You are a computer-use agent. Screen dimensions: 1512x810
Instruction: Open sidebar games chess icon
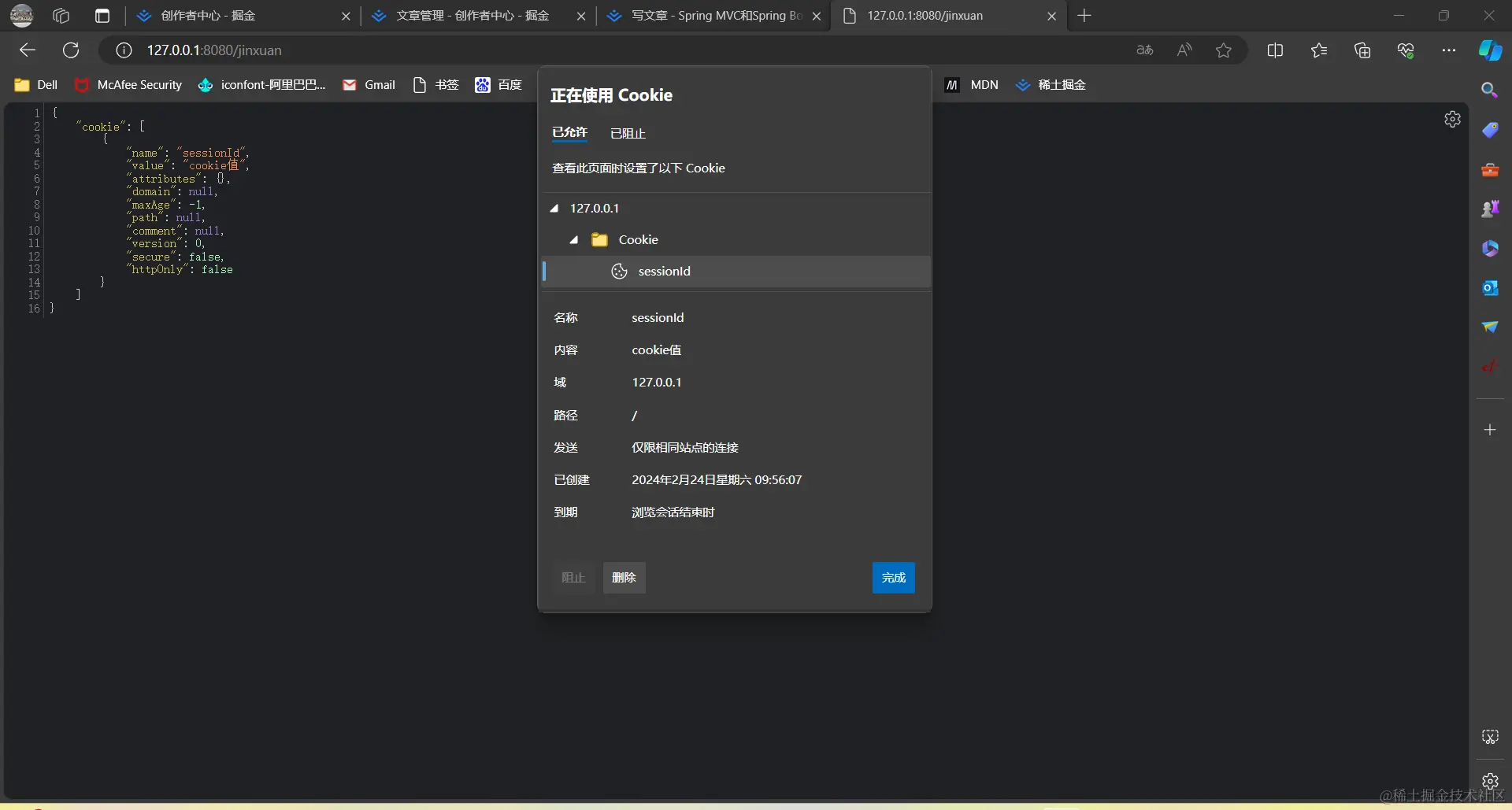pyautogui.click(x=1490, y=209)
